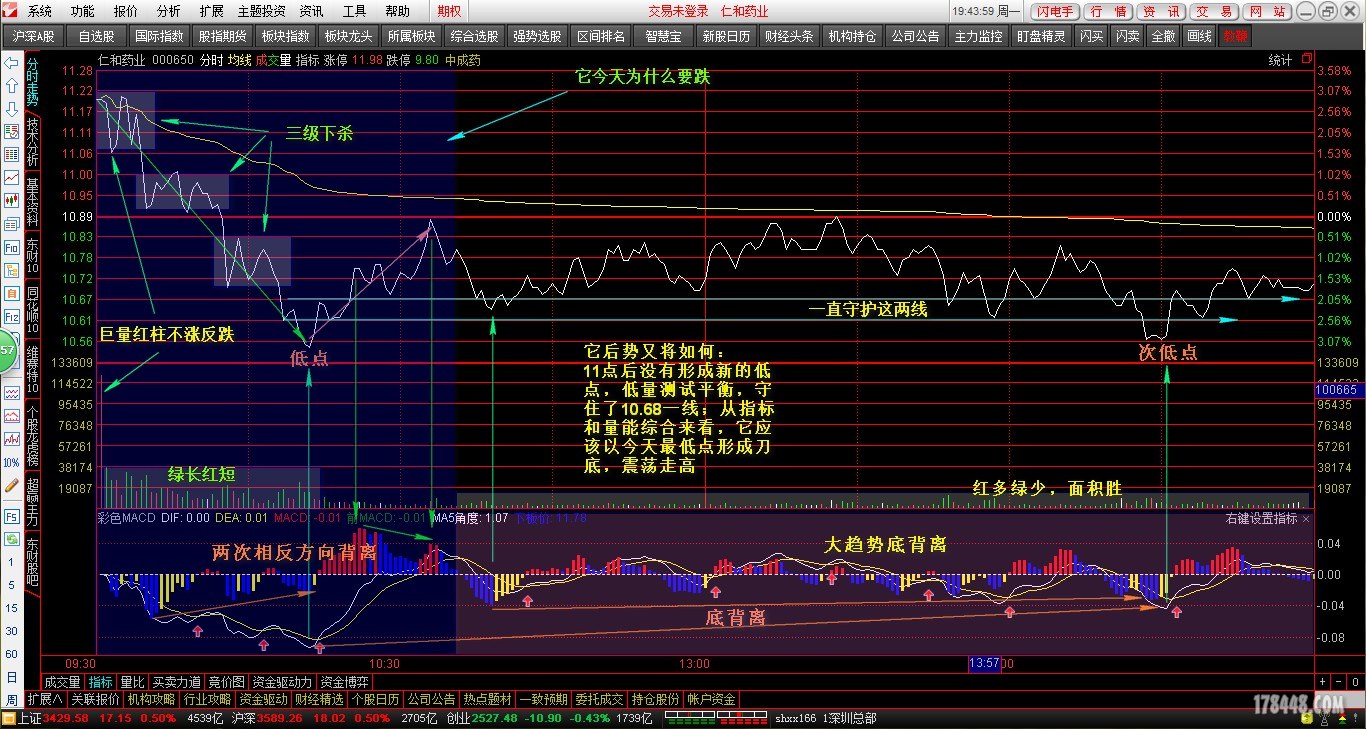Click the 资讯 red pill button at top right

pyautogui.click(x=1160, y=11)
